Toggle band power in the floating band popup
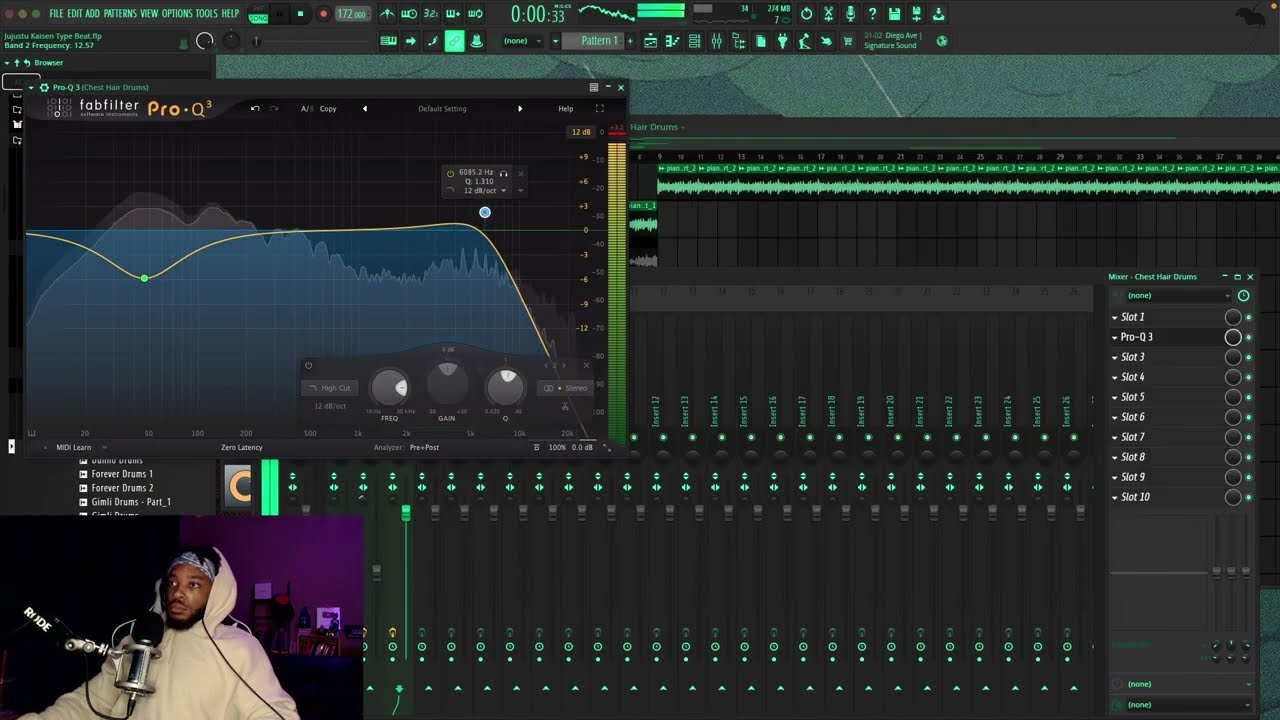Screen dimensions: 1280x720 pyautogui.click(x=450, y=173)
